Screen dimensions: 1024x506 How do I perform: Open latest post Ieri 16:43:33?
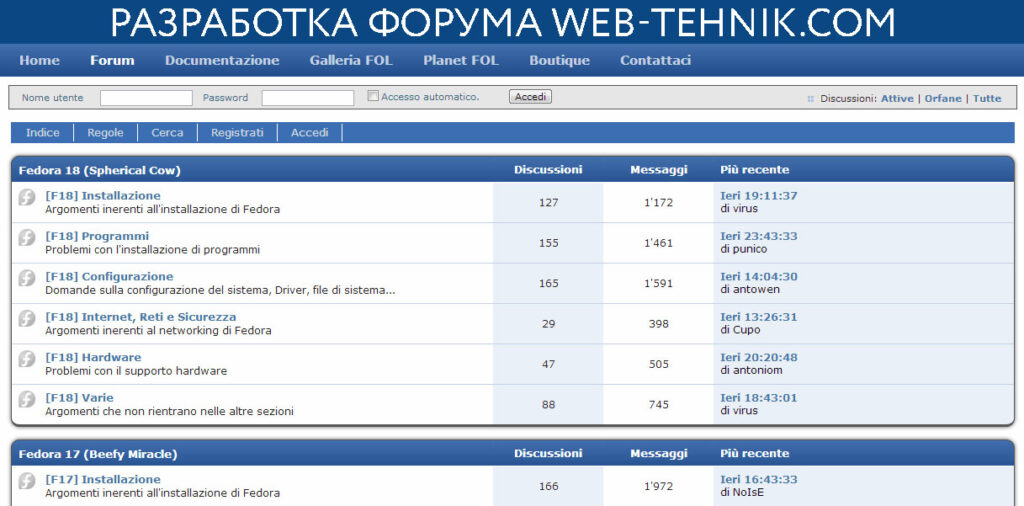tap(758, 480)
